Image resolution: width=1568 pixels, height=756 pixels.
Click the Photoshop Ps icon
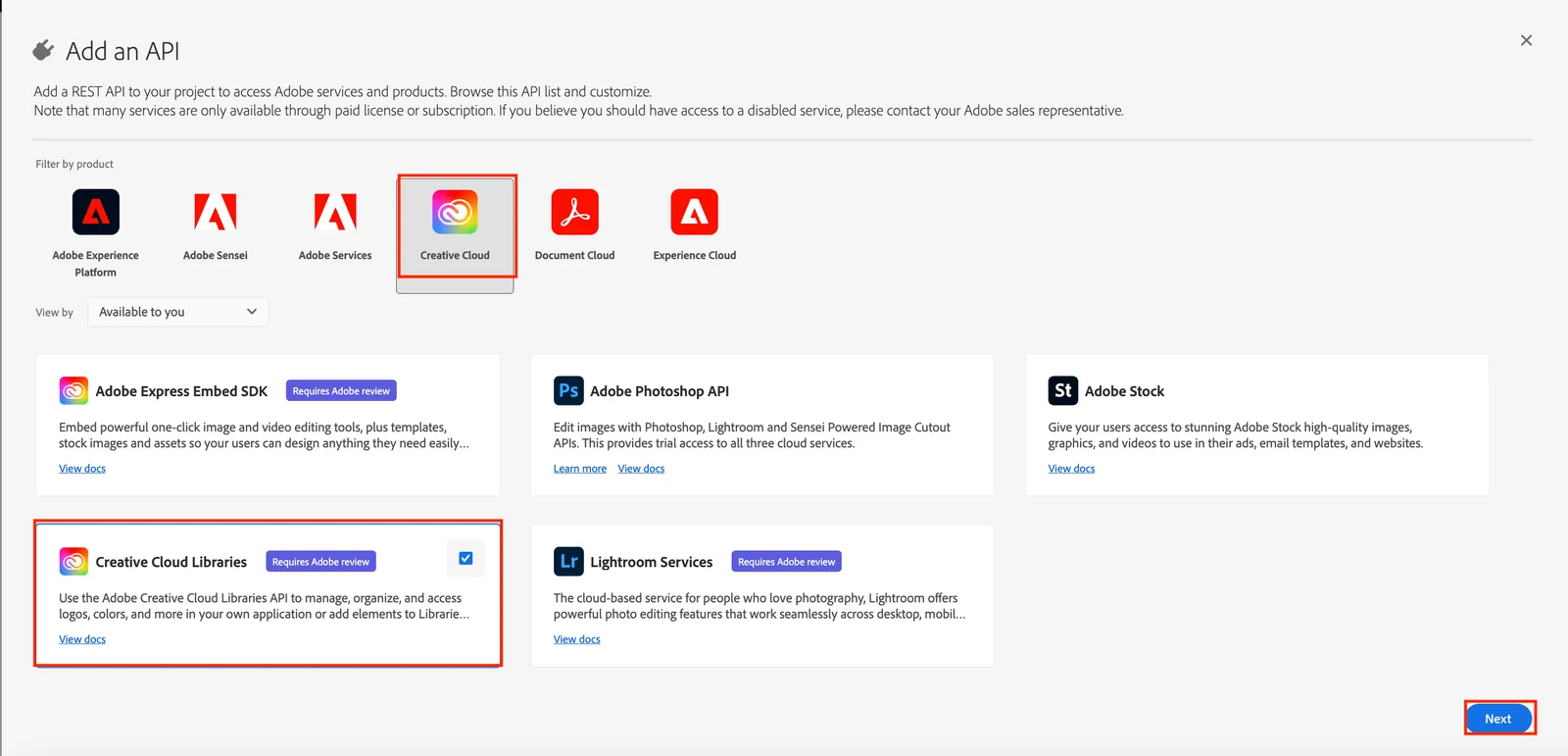568,390
